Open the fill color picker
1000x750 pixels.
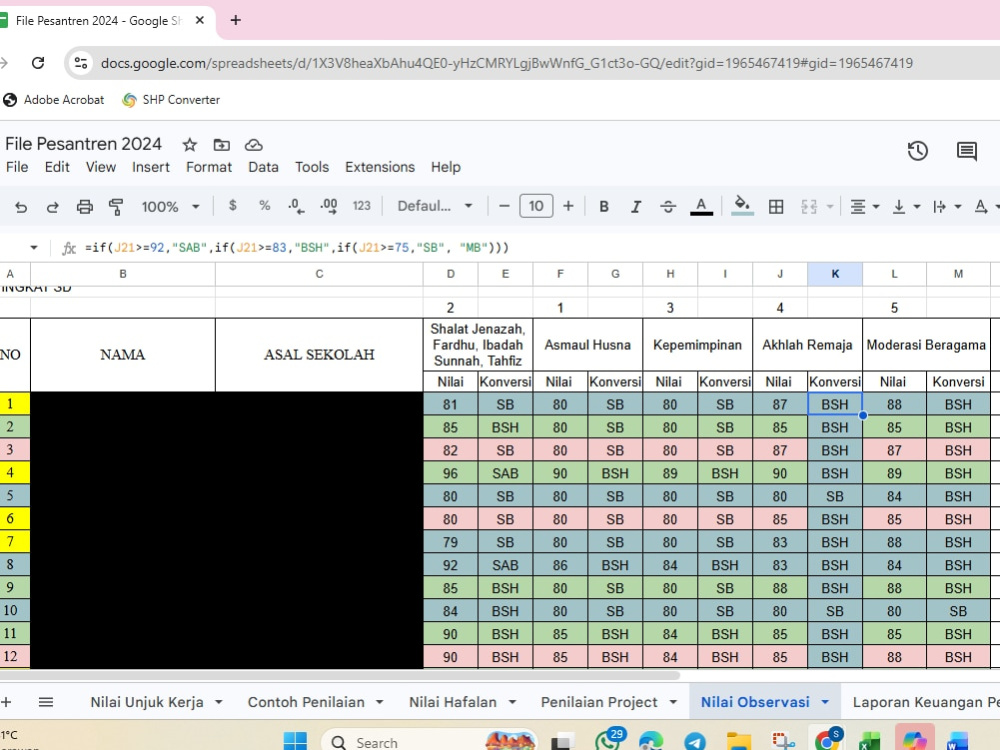[742, 205]
